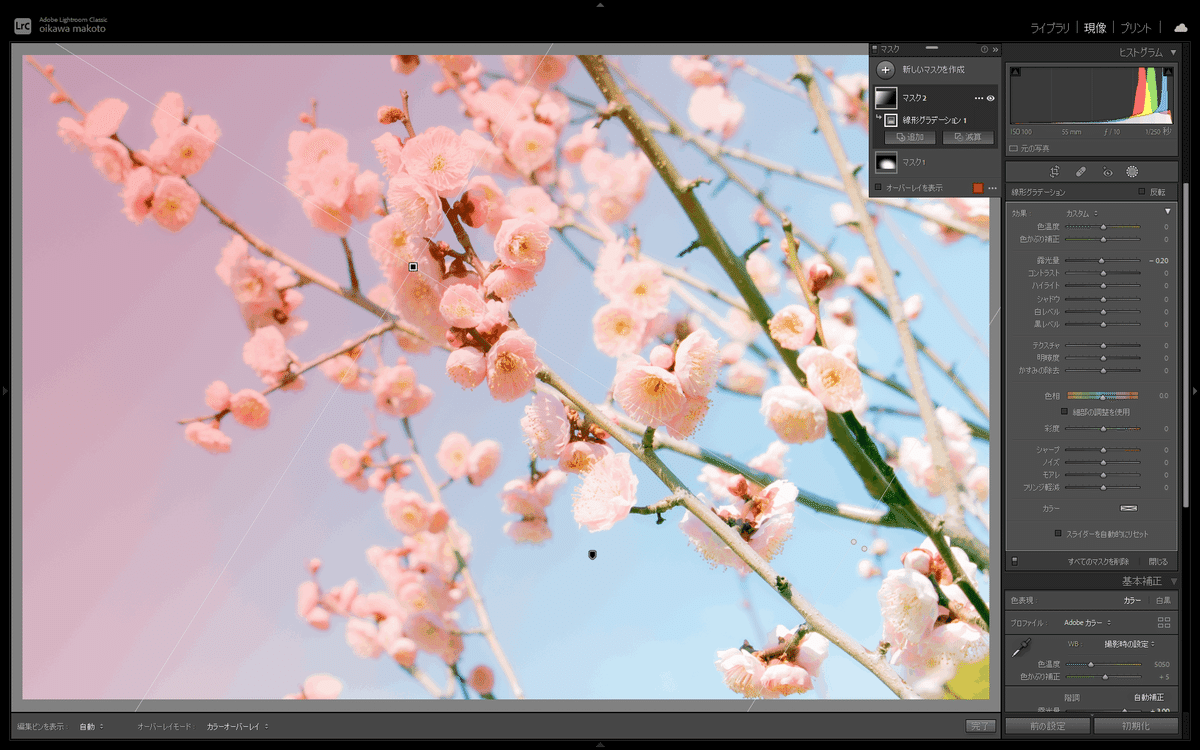The image size is (1200, 750).
Task: Adjust the basic 色温度 slider
Action: (x=1102, y=664)
